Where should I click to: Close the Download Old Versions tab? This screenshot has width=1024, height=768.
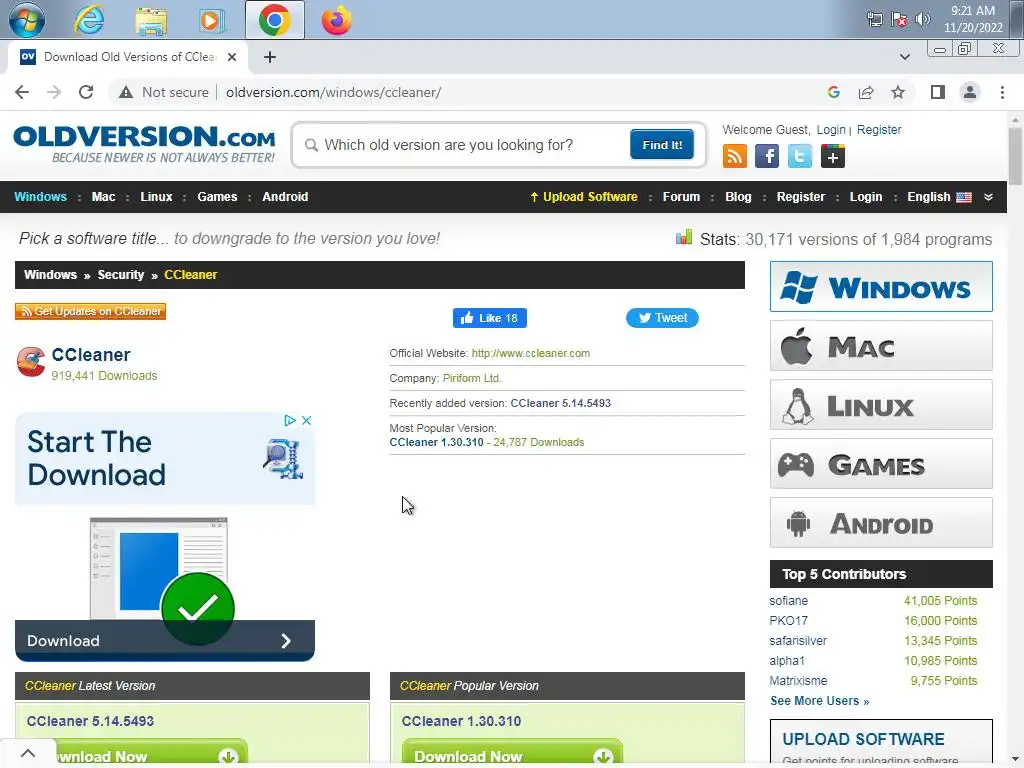tap(232, 57)
